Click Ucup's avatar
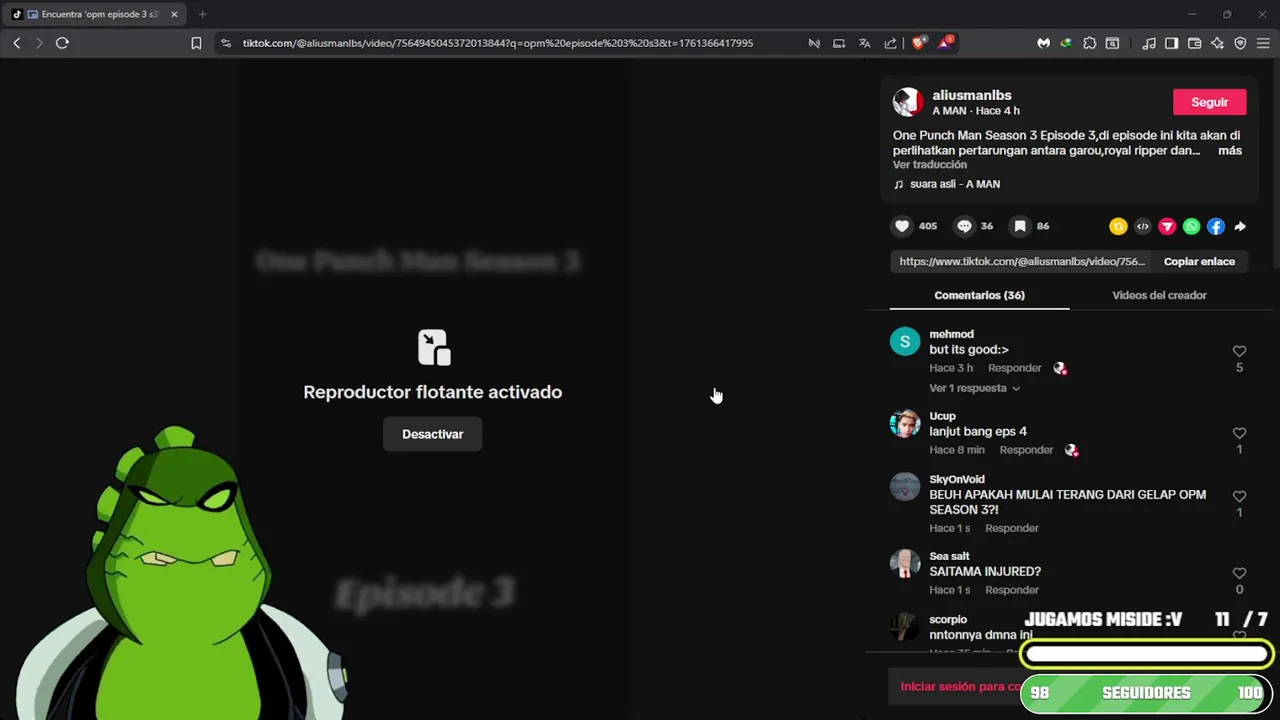This screenshot has height=720, width=1280. tap(905, 423)
